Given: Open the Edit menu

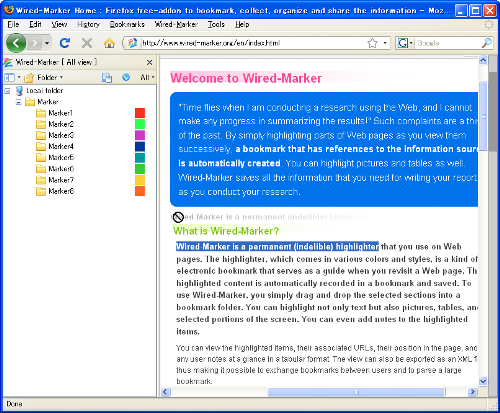Looking at the screenshot, I should [x=35, y=24].
